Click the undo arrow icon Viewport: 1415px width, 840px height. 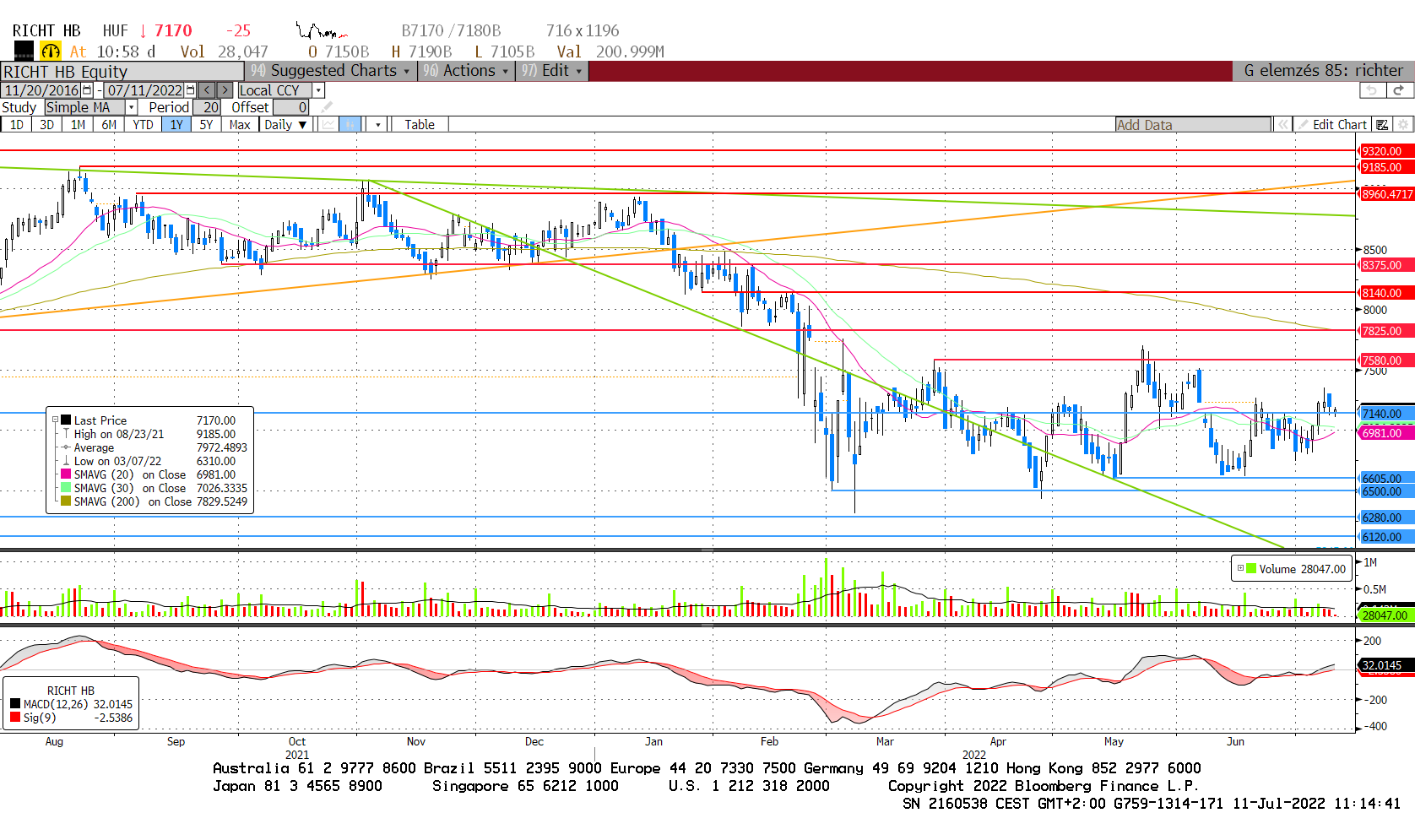coord(1372,90)
